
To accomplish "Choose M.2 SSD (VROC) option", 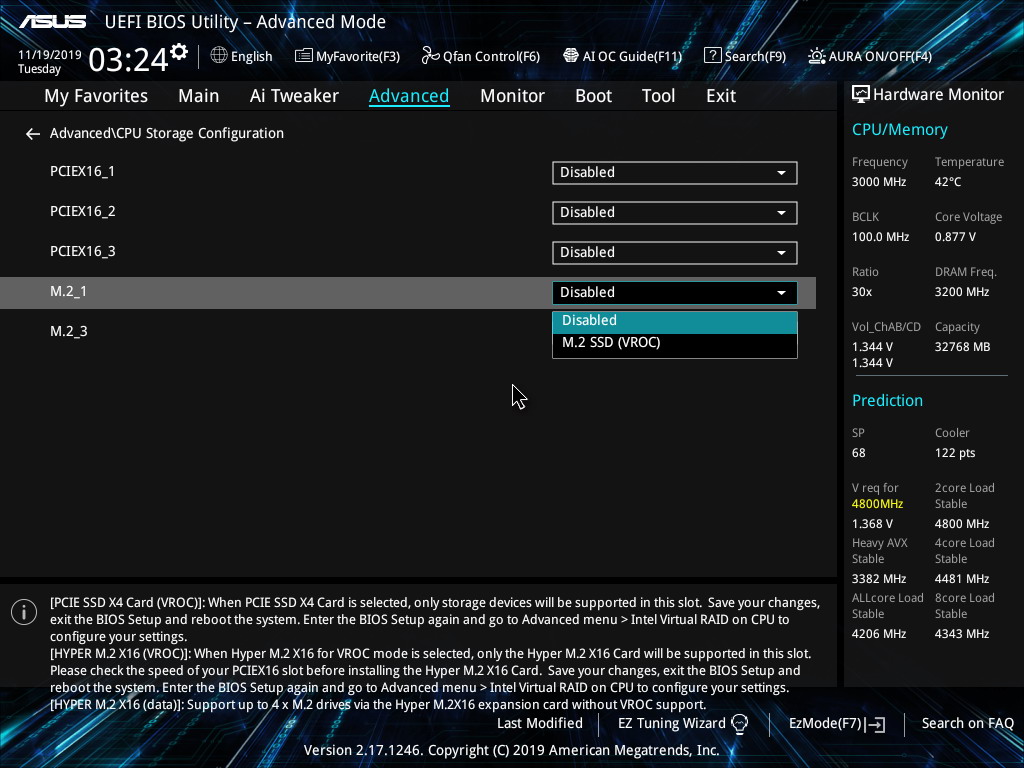I will click(x=675, y=343).
